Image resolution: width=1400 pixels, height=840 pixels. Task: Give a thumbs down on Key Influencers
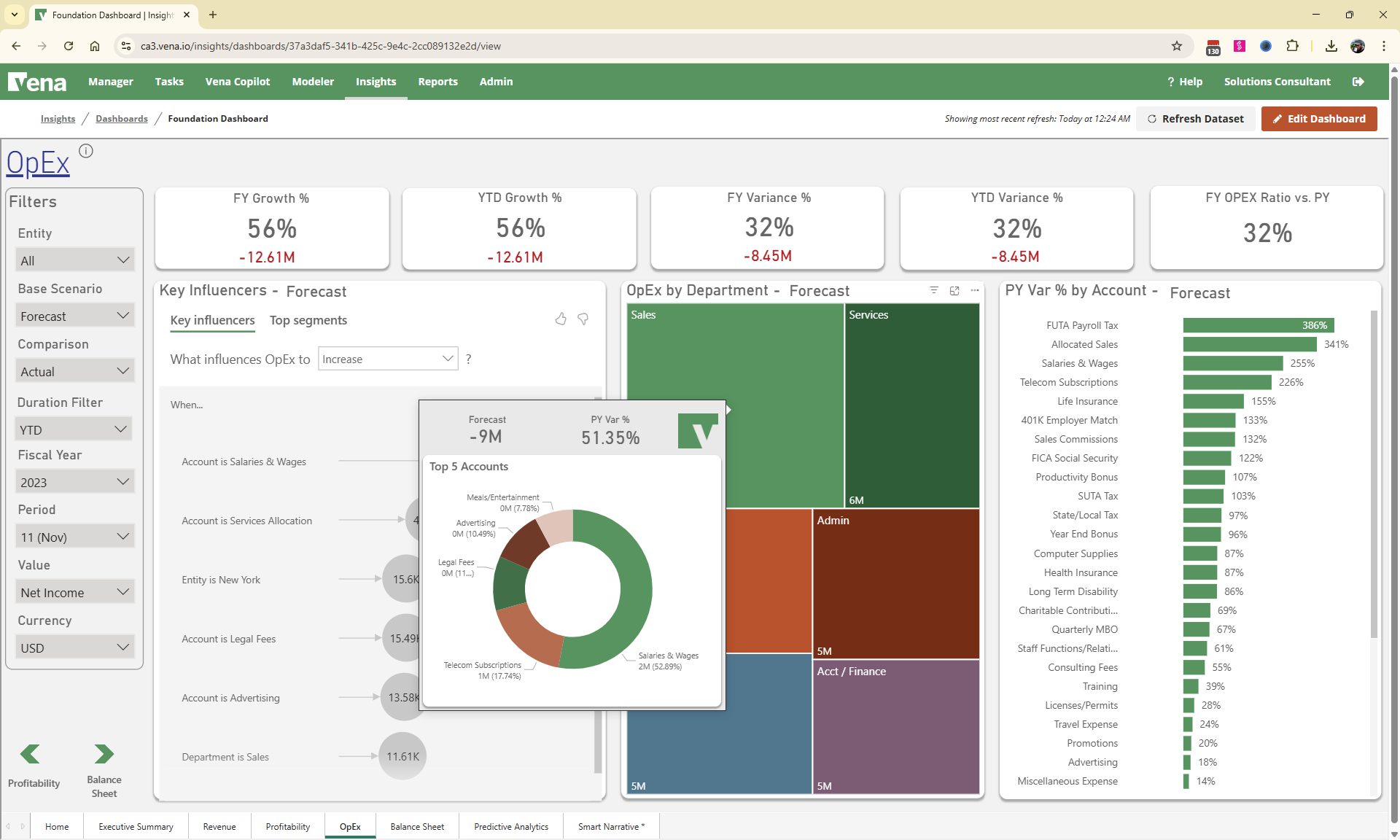pyautogui.click(x=583, y=319)
